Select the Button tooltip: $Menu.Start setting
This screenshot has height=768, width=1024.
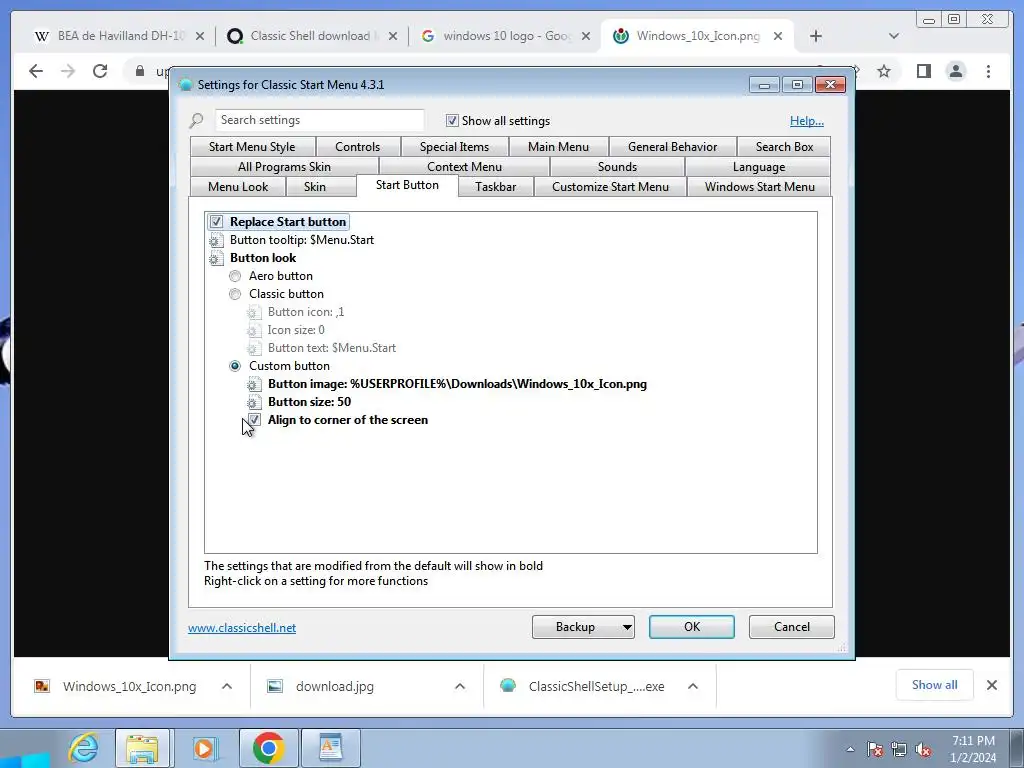tap(302, 240)
